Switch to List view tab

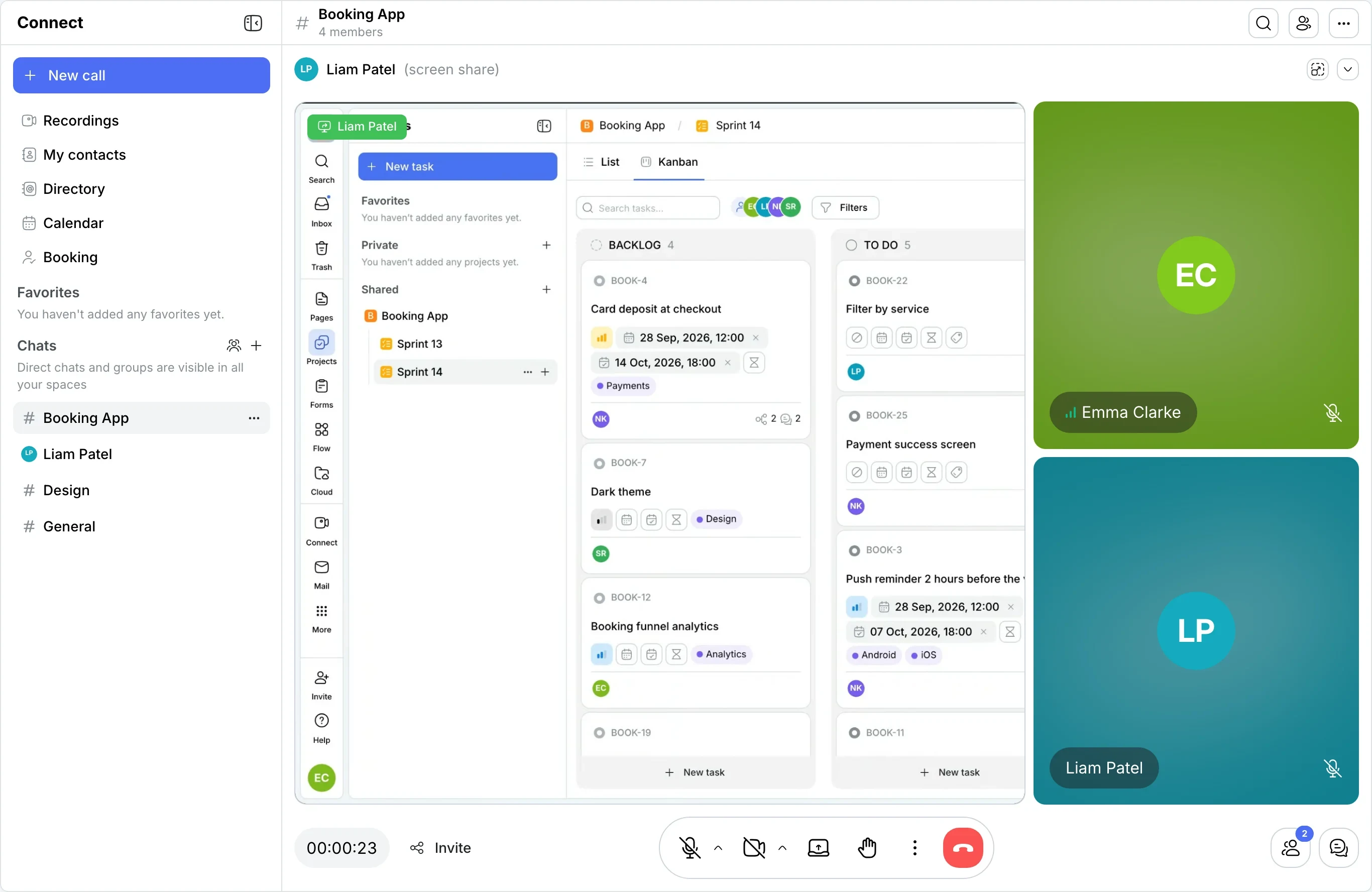coord(601,162)
